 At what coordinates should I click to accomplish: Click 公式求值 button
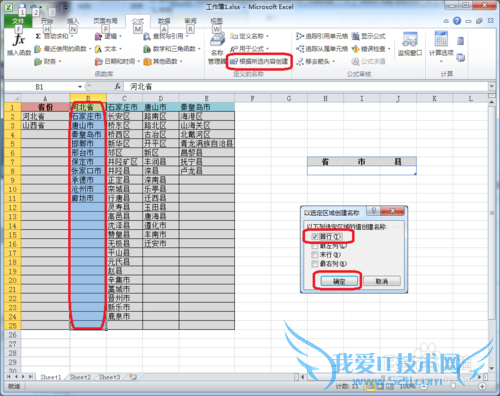368,61
